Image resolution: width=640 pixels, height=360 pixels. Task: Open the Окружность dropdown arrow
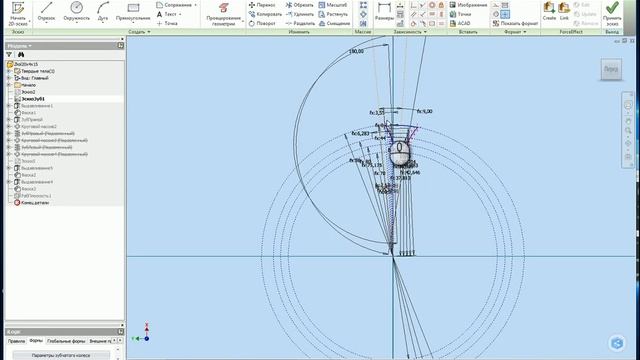click(76, 23)
